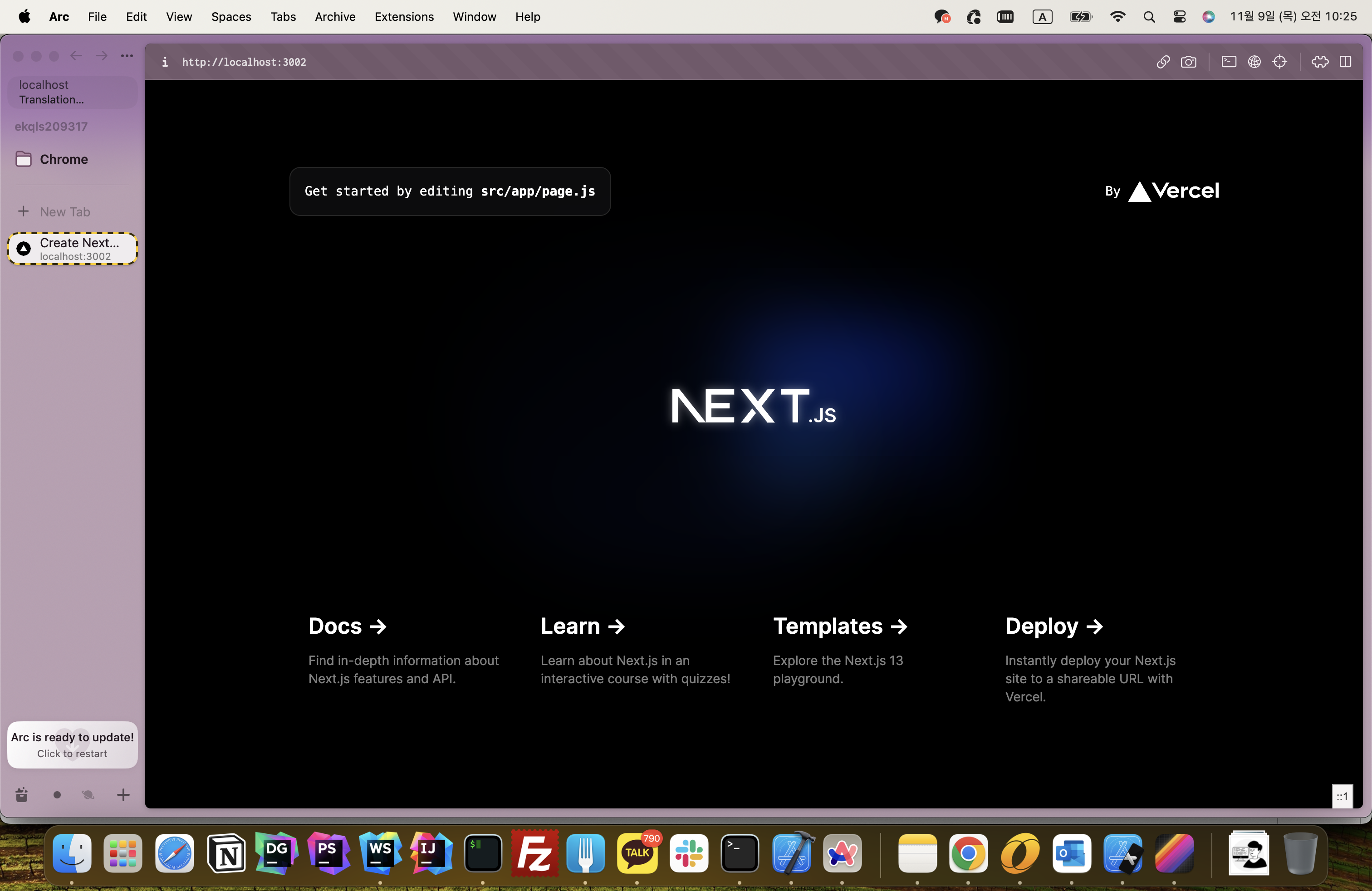Viewport: 1372px width, 891px height.
Task: Open the Arc library archive icon
Action: click(22, 795)
